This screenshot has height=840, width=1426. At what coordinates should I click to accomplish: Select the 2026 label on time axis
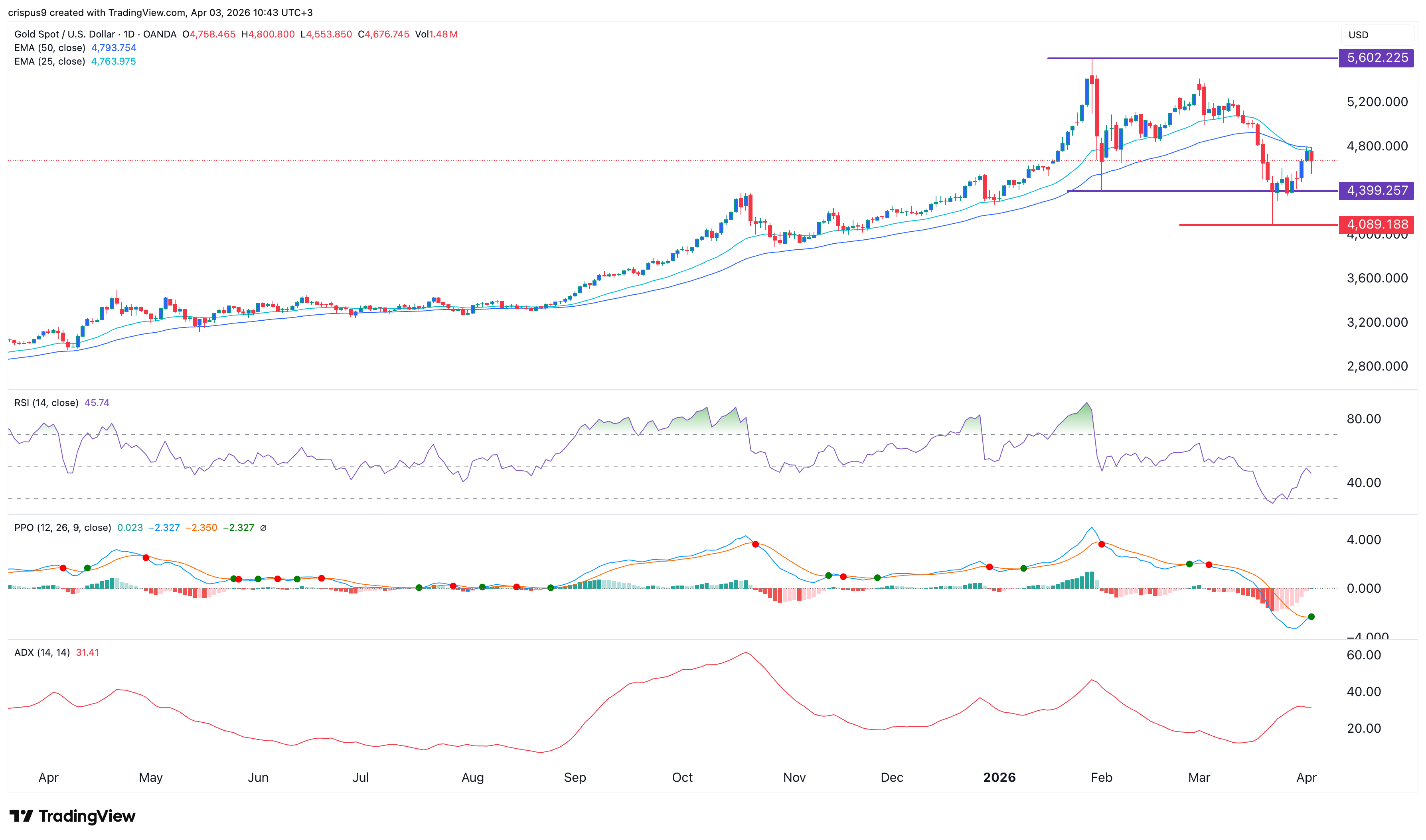click(x=999, y=777)
